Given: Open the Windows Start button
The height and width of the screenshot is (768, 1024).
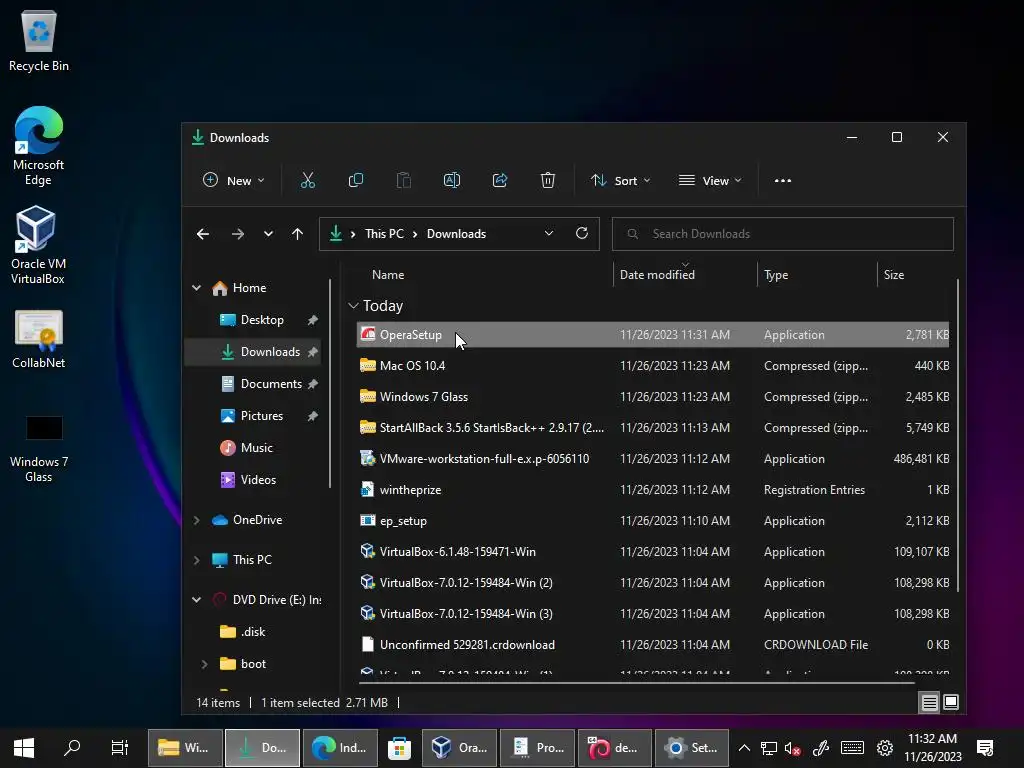Looking at the screenshot, I should coord(24,748).
